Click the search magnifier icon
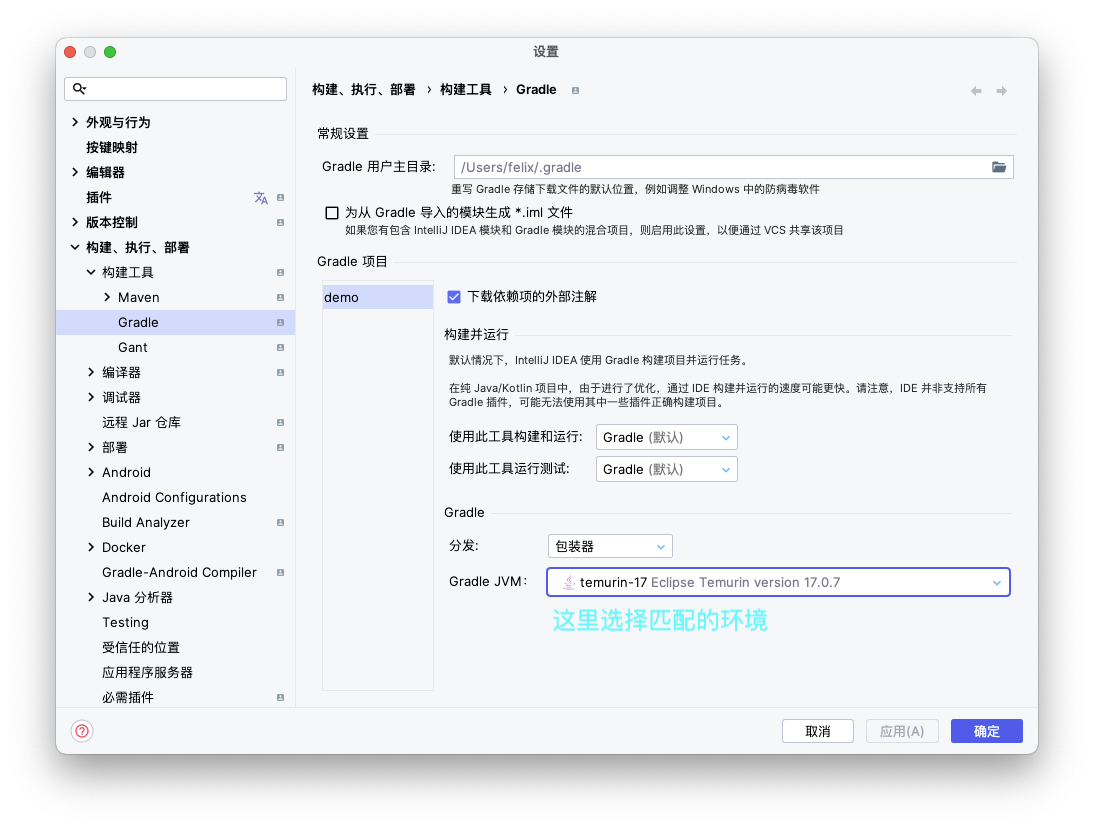Viewport: 1094px width, 828px height. (x=80, y=89)
